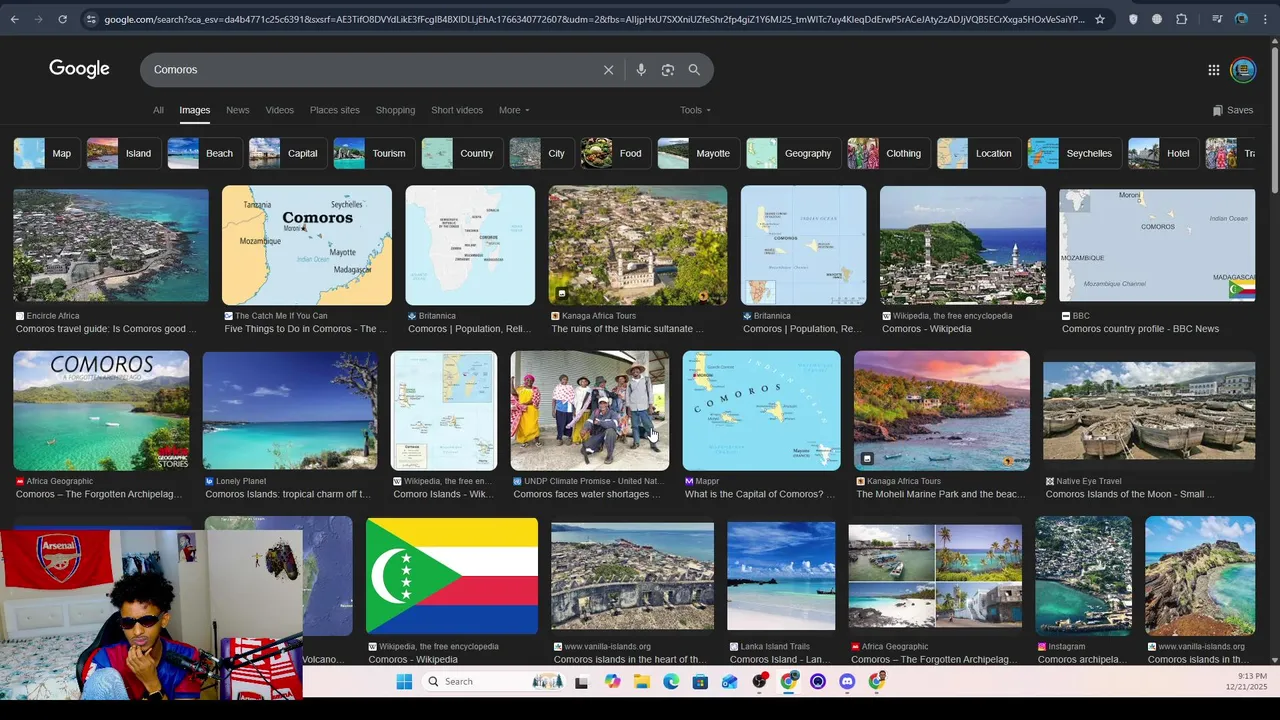Open the Windows Start menu
This screenshot has width=1280, height=720.
coord(404,682)
